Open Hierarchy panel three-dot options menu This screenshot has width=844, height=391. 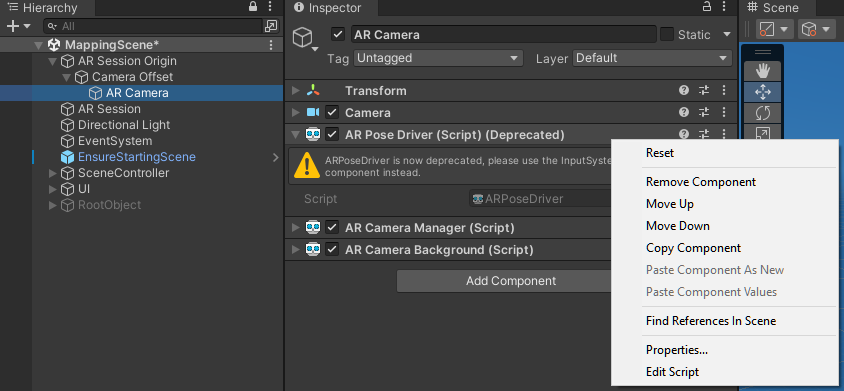point(271,7)
